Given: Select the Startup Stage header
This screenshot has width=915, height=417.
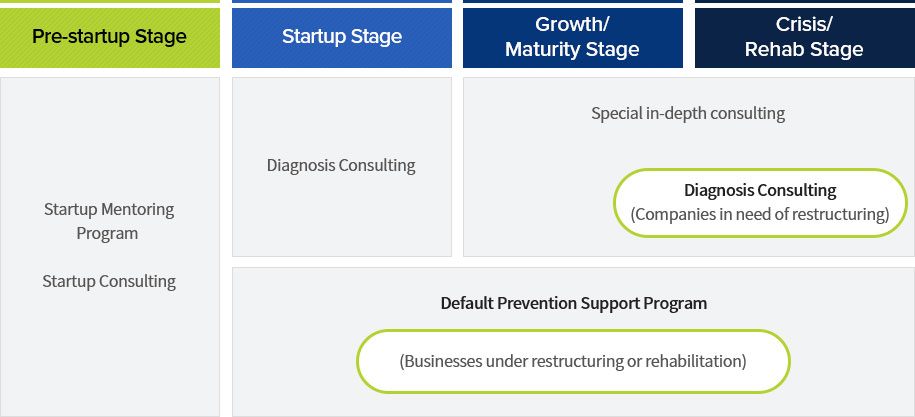Looking at the screenshot, I should 342,37.
